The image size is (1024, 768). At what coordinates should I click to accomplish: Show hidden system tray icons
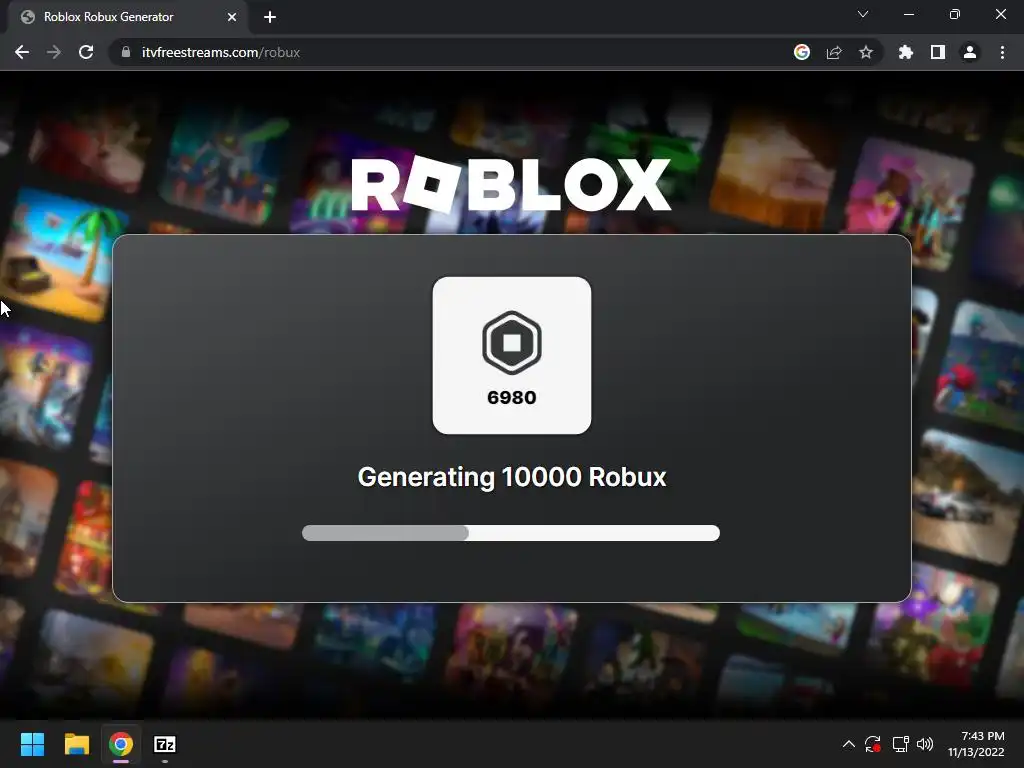click(x=848, y=744)
